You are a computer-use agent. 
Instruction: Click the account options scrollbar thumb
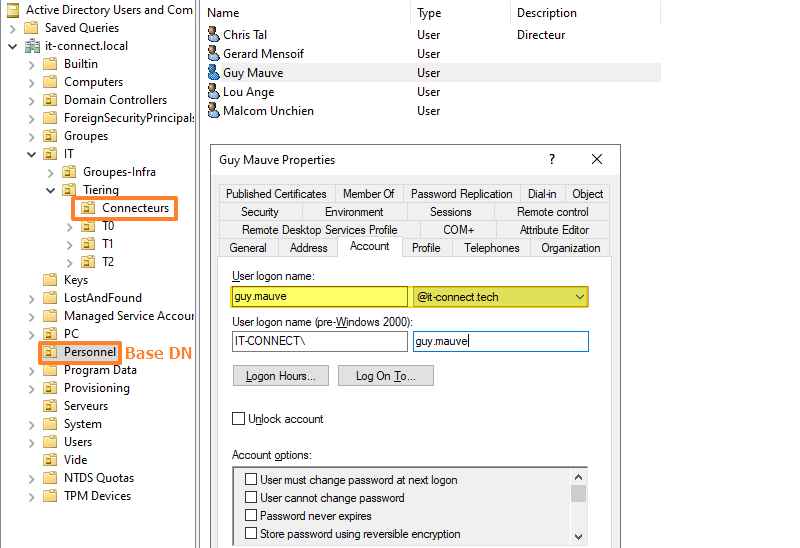pyautogui.click(x=579, y=493)
